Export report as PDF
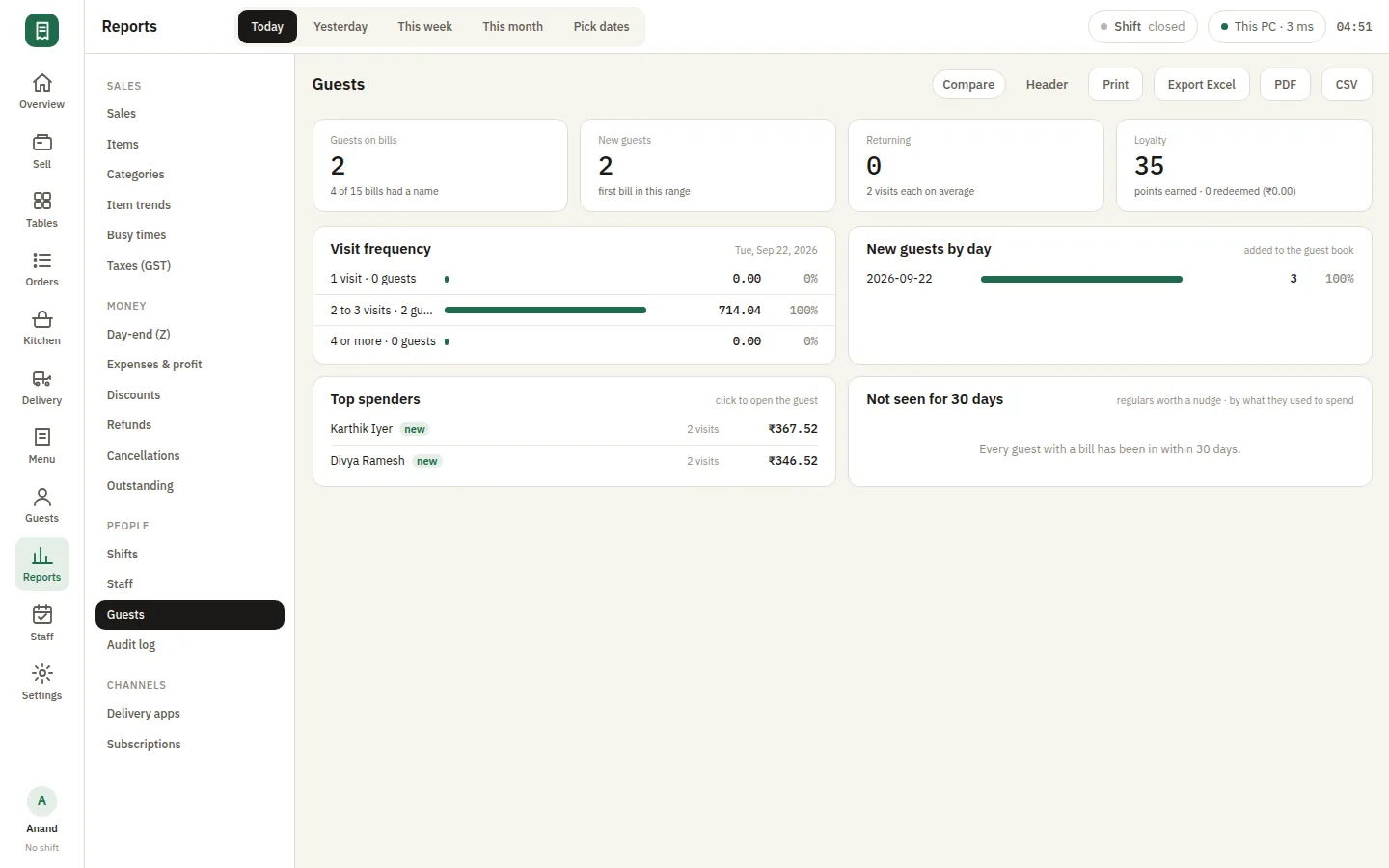This screenshot has height=868, width=1389. point(1285,85)
